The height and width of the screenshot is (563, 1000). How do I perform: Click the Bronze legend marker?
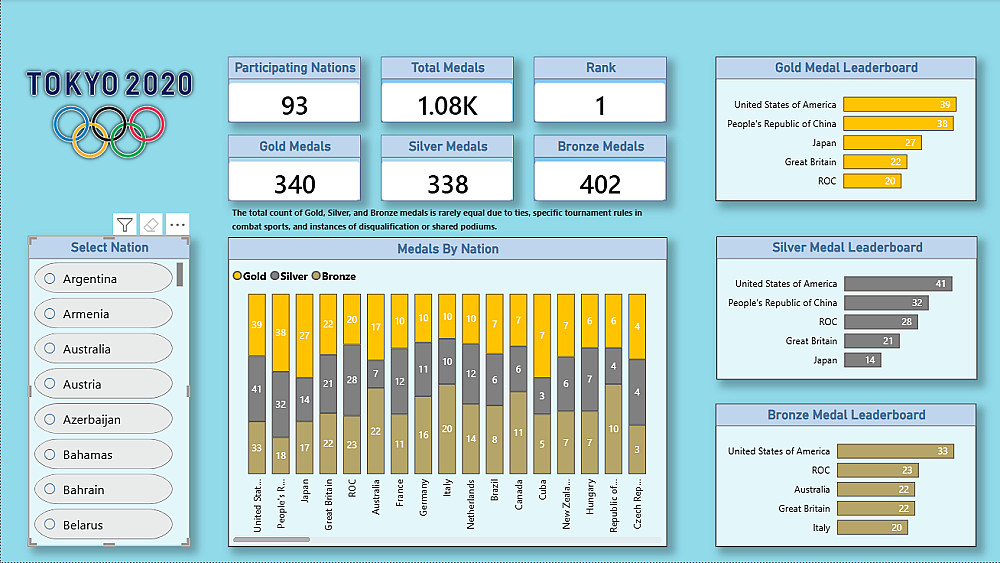315,276
